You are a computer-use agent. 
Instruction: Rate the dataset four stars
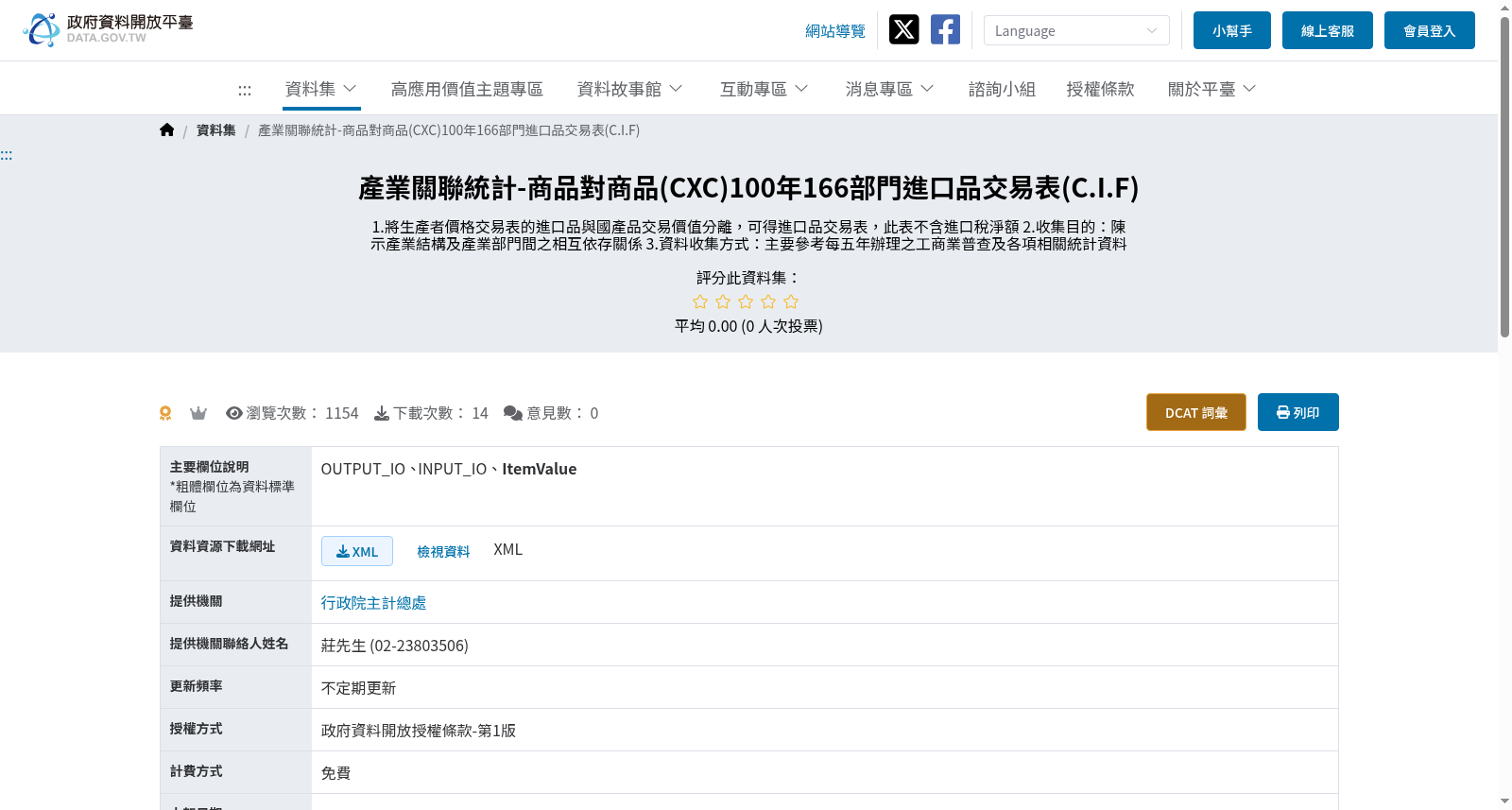[x=768, y=302]
